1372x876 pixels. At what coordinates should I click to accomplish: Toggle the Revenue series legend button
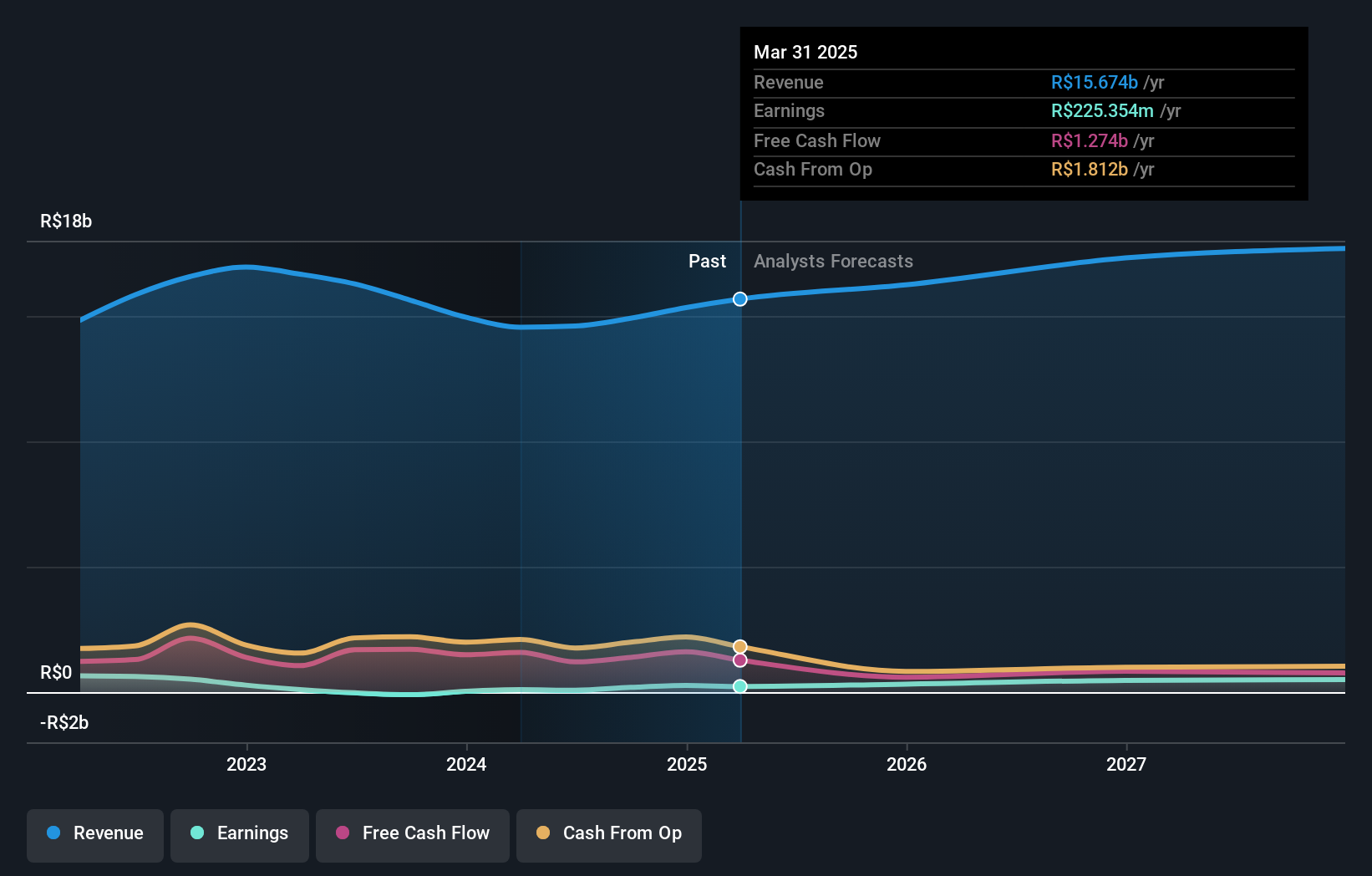(95, 835)
